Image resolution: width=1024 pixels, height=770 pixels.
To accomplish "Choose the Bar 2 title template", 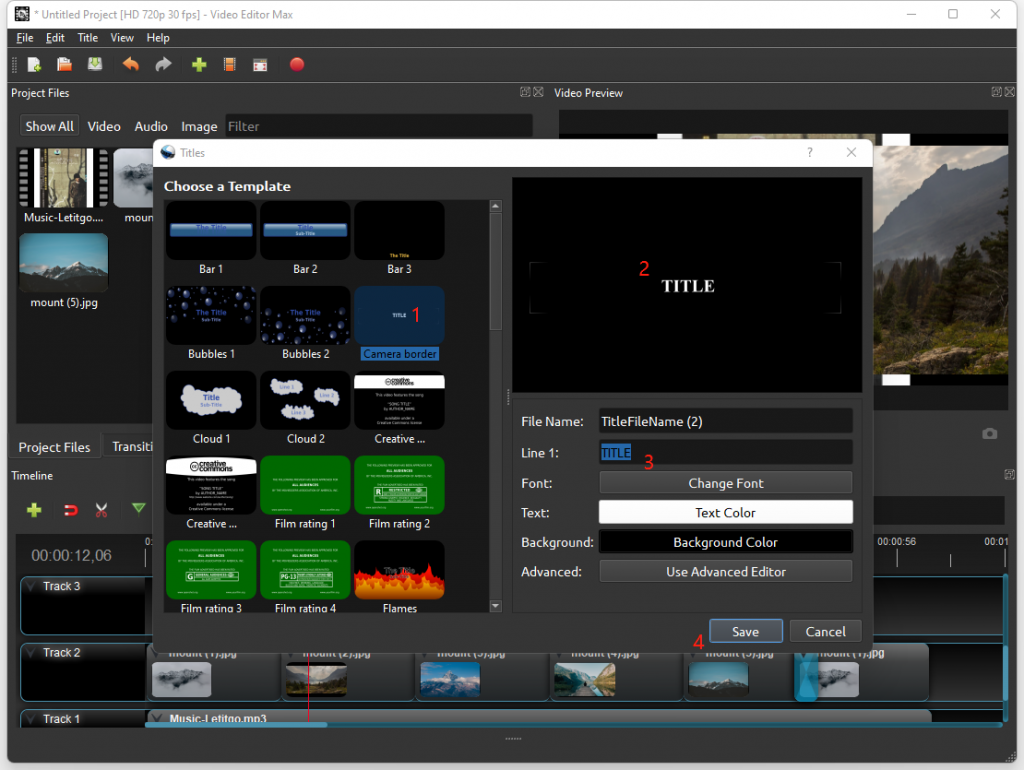I will click(x=305, y=238).
